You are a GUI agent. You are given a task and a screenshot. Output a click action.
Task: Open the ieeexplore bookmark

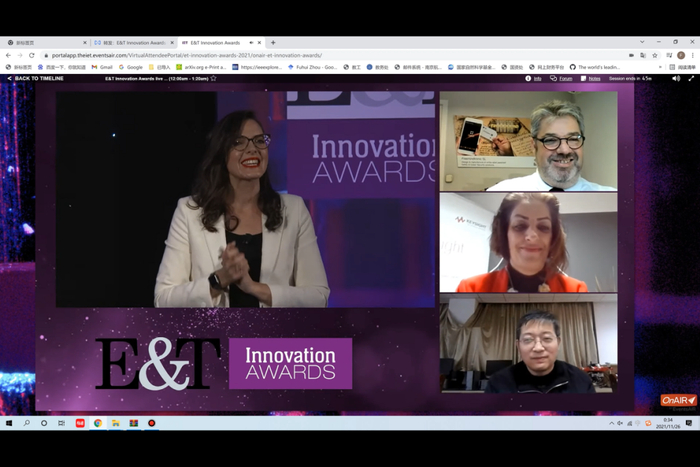[x=257, y=67]
